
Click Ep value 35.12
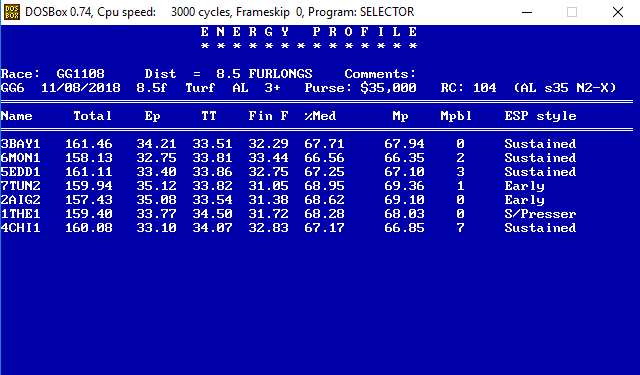156,186
